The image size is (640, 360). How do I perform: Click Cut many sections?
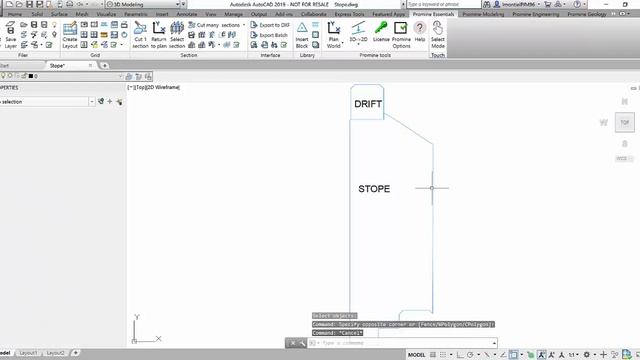pos(216,25)
